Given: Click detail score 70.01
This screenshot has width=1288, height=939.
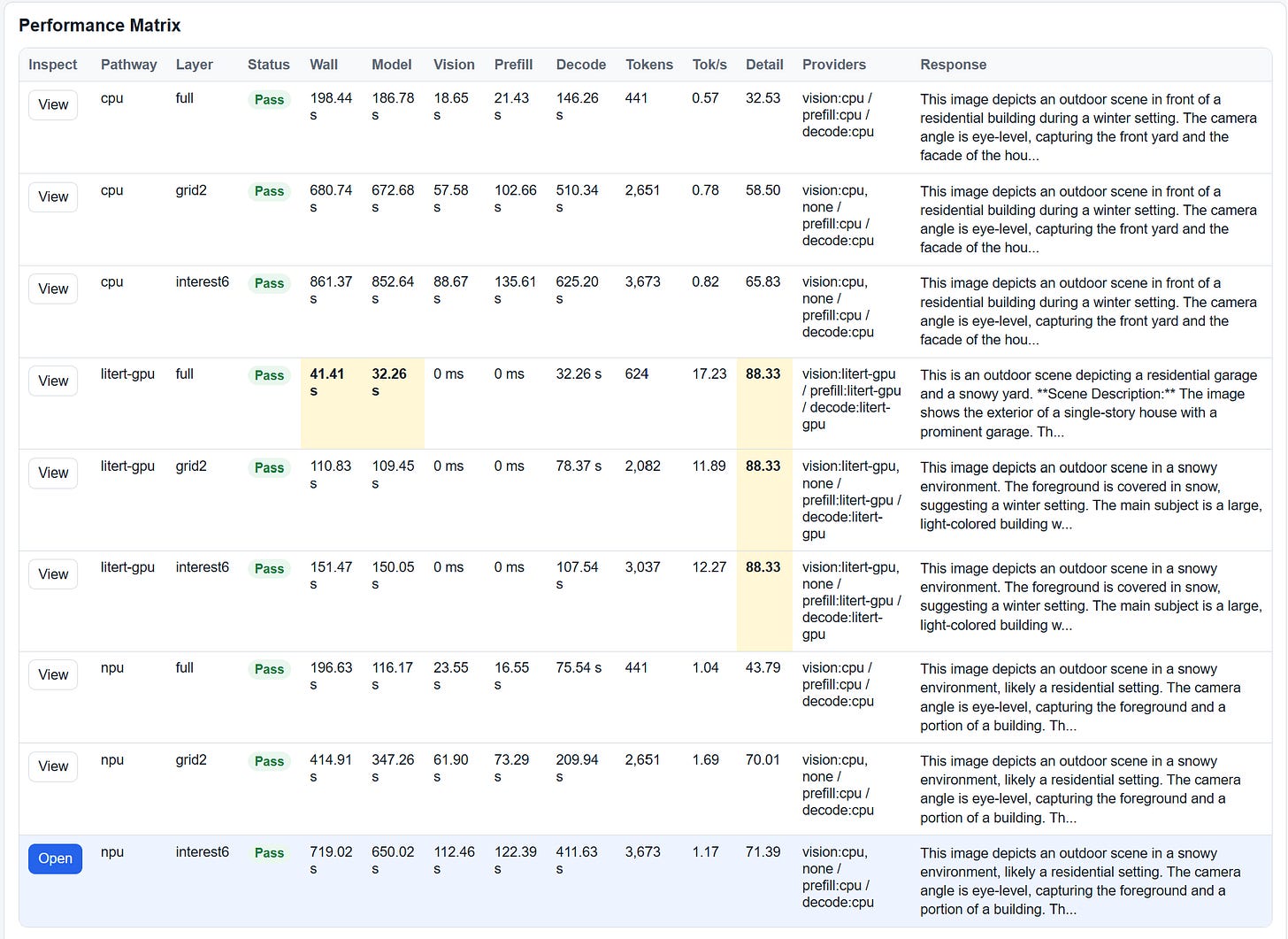Looking at the screenshot, I should click(x=763, y=760).
